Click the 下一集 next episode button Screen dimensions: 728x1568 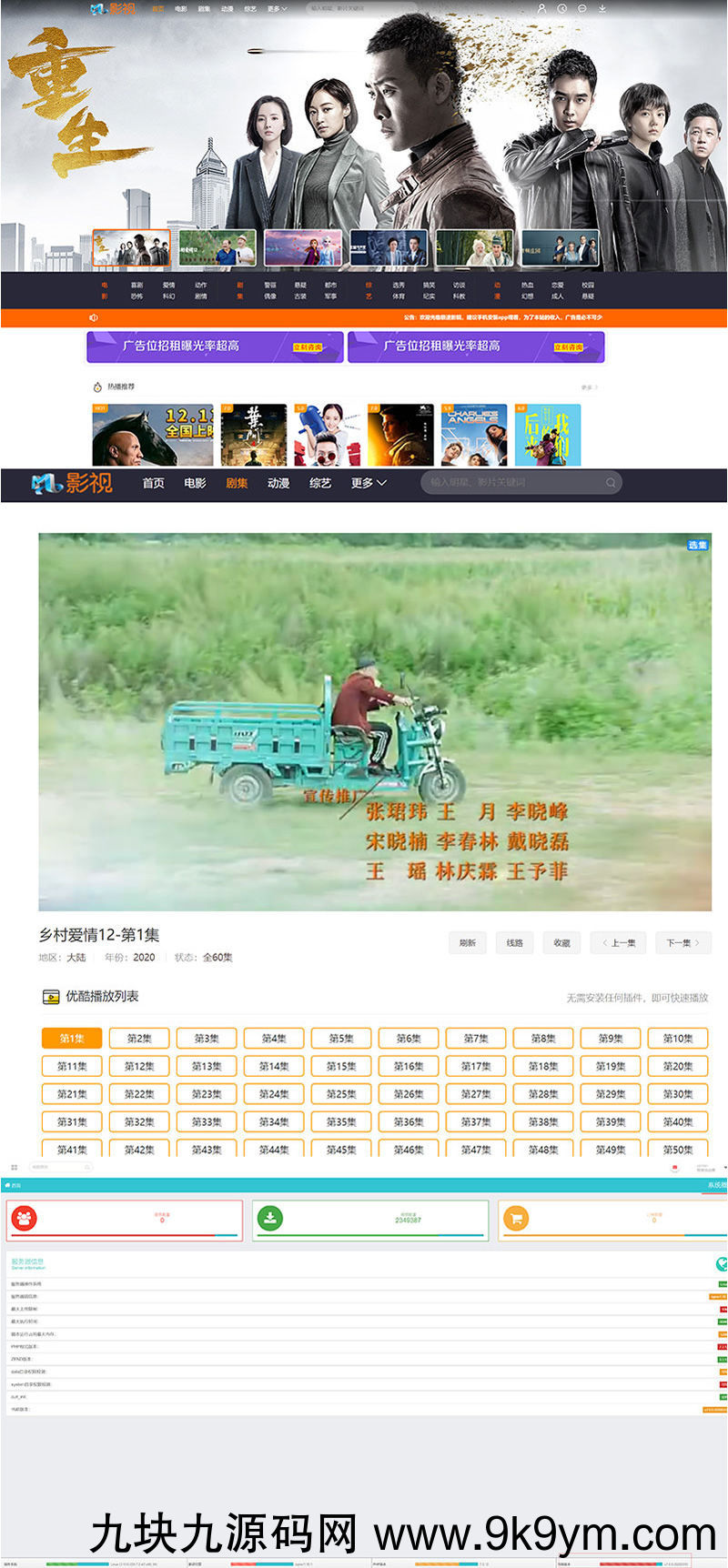coord(682,942)
